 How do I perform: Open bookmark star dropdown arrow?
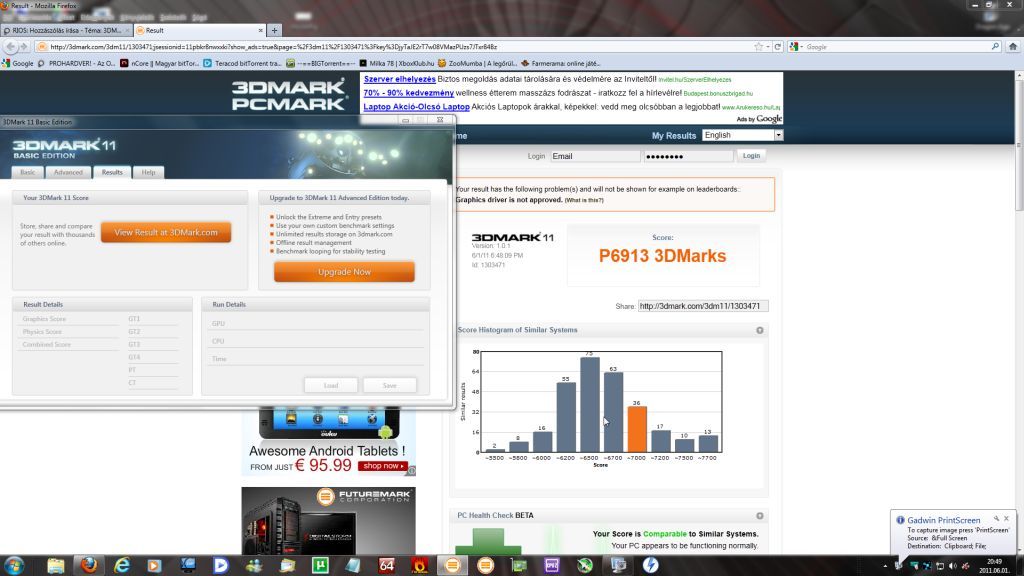768,47
